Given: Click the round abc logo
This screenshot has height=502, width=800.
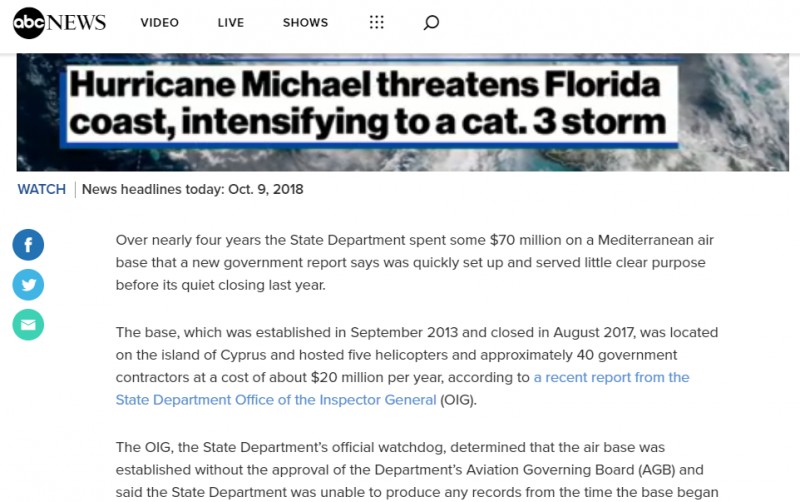Looking at the screenshot, I should tap(29, 23).
